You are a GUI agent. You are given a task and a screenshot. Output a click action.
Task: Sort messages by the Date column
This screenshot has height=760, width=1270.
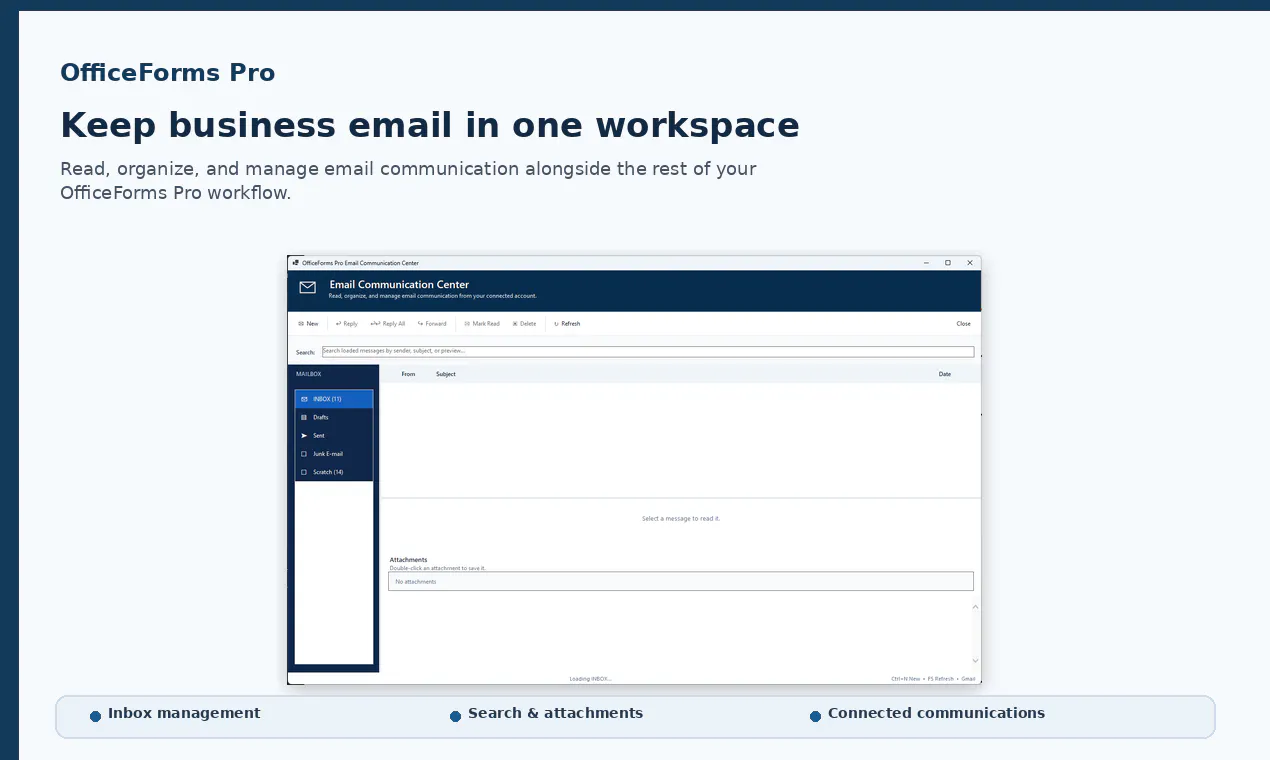click(x=945, y=374)
